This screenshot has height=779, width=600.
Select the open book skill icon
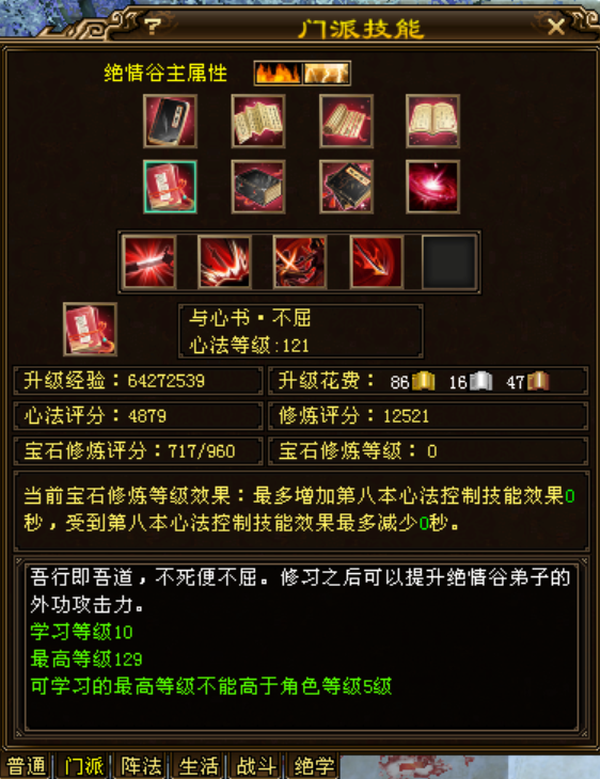[433, 121]
